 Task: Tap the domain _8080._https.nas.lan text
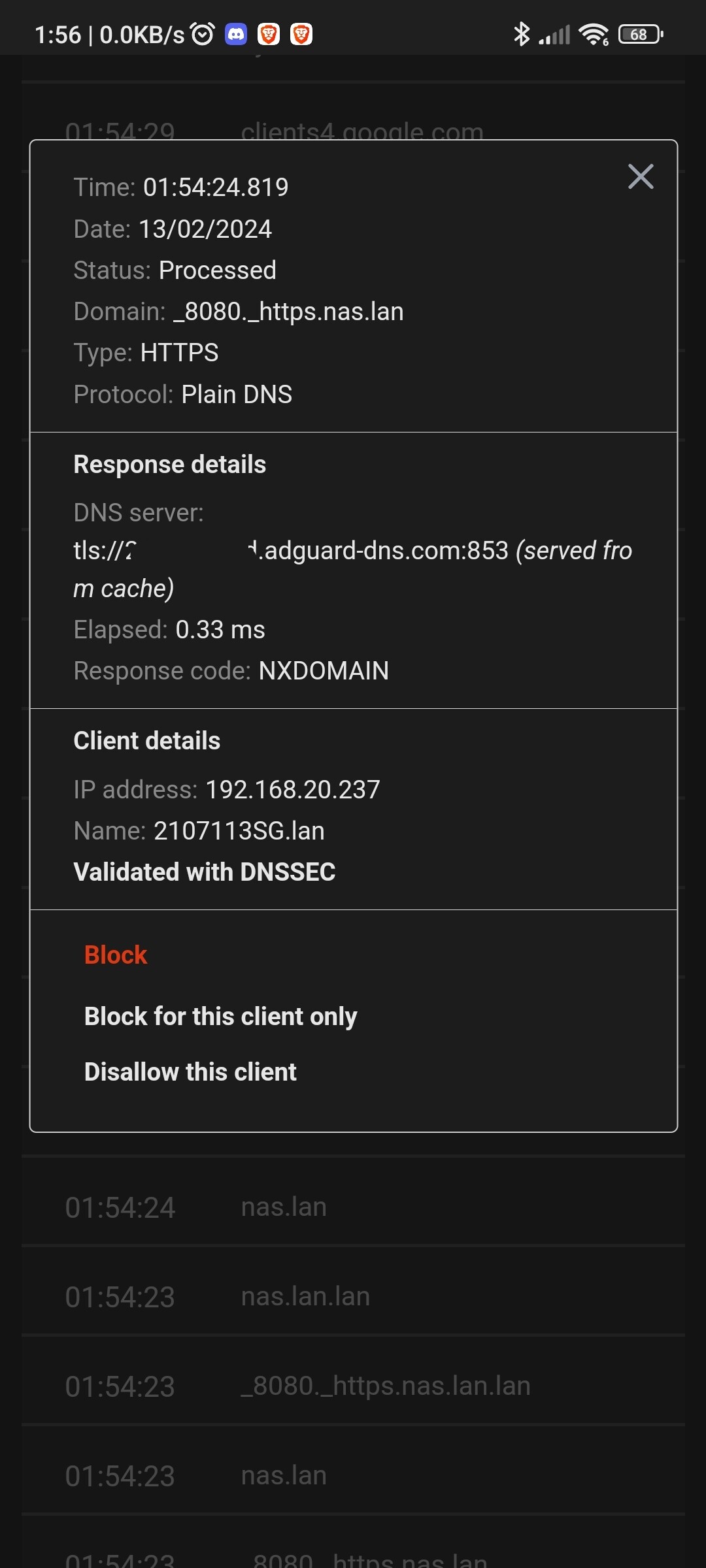288,312
